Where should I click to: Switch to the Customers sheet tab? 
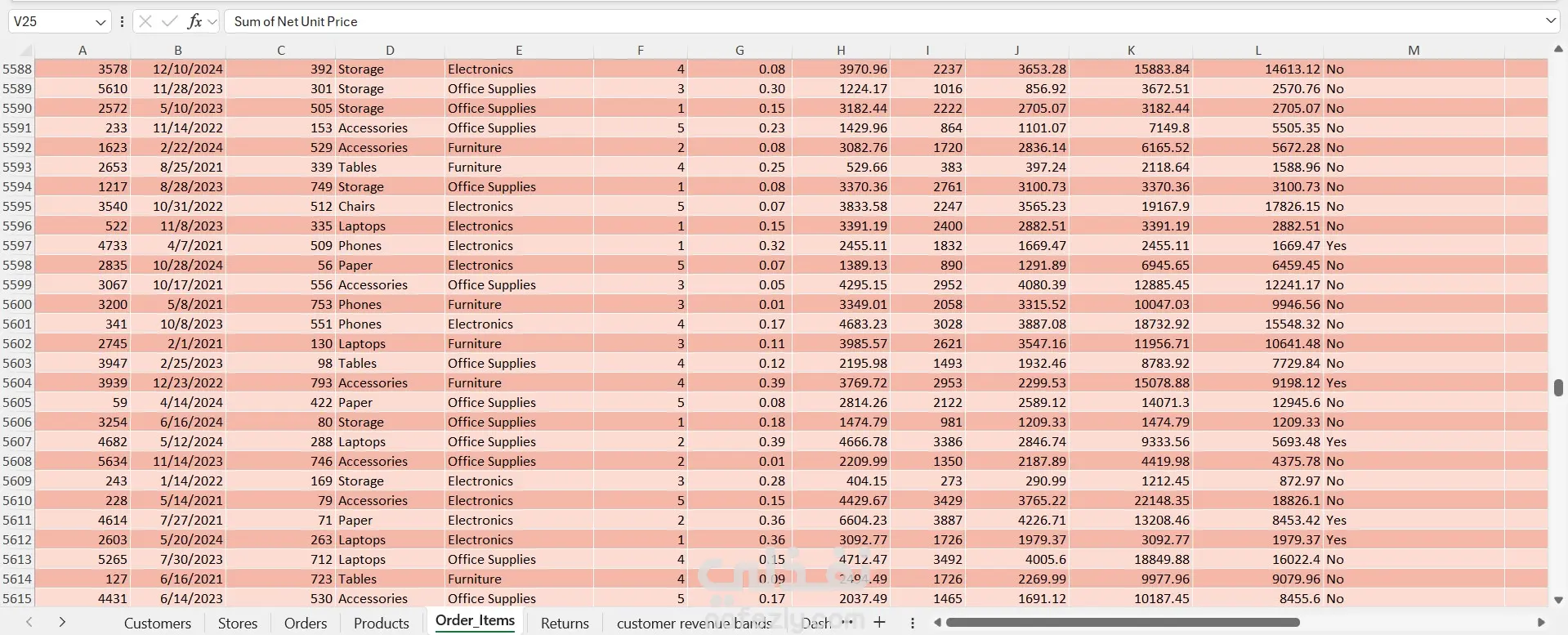tap(158, 623)
